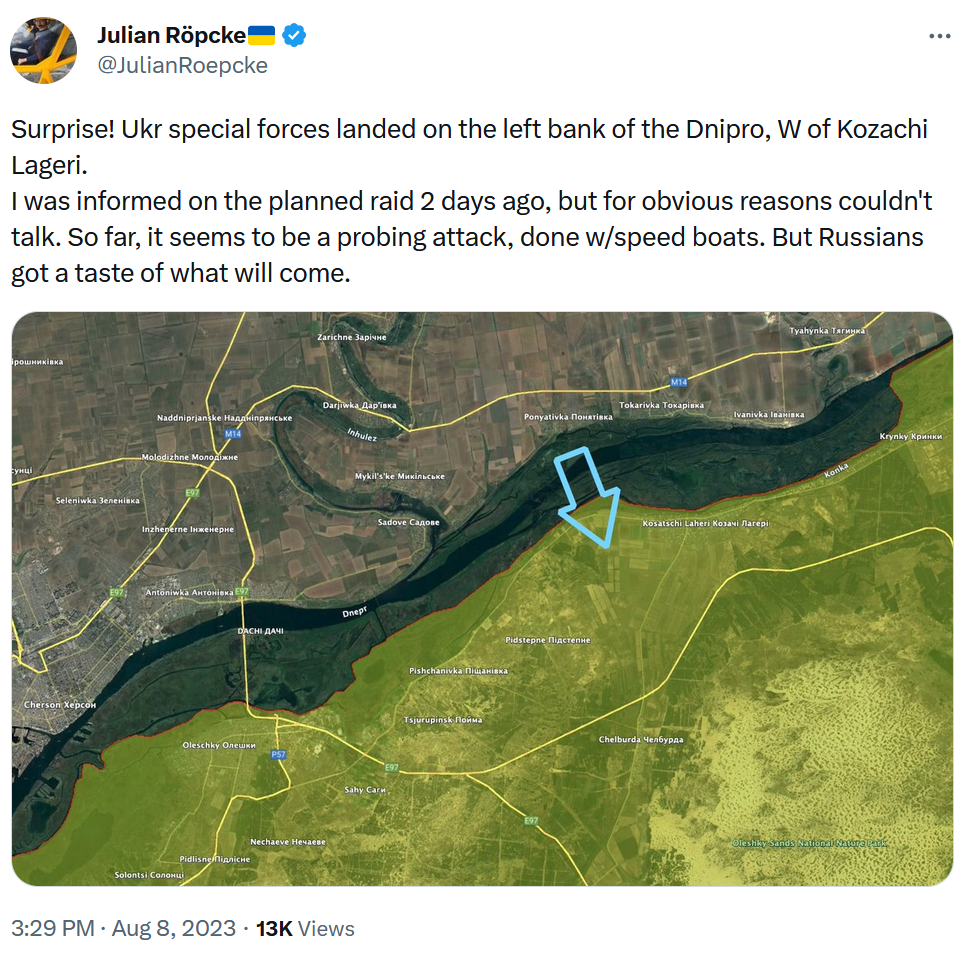Click Julian Röpcke's profile avatar
This screenshot has width=967, height=966.
tap(45, 50)
